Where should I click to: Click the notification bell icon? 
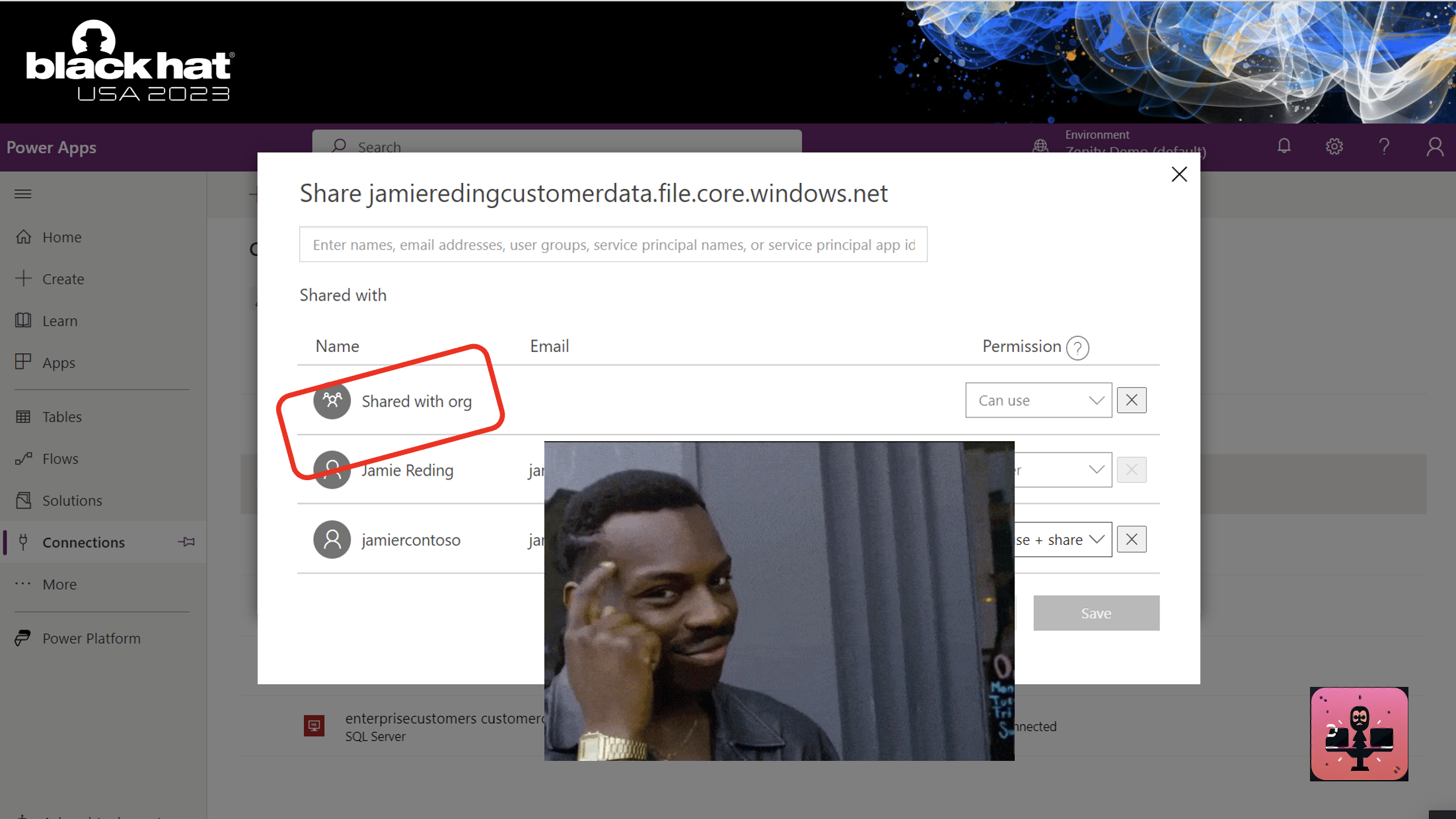click(x=1284, y=147)
